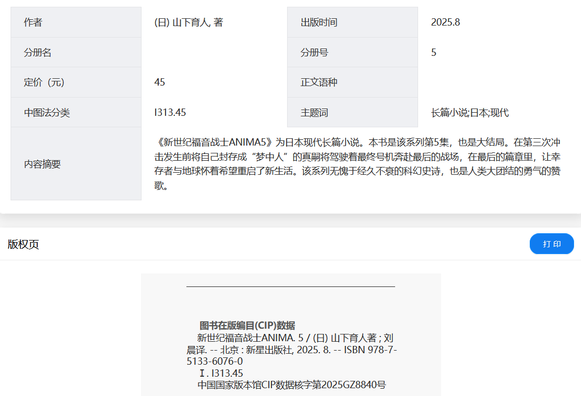Click the 中国国家版本馆CIP数据核字第2025GZ8840号 line
This screenshot has width=581, height=396.
292,385
